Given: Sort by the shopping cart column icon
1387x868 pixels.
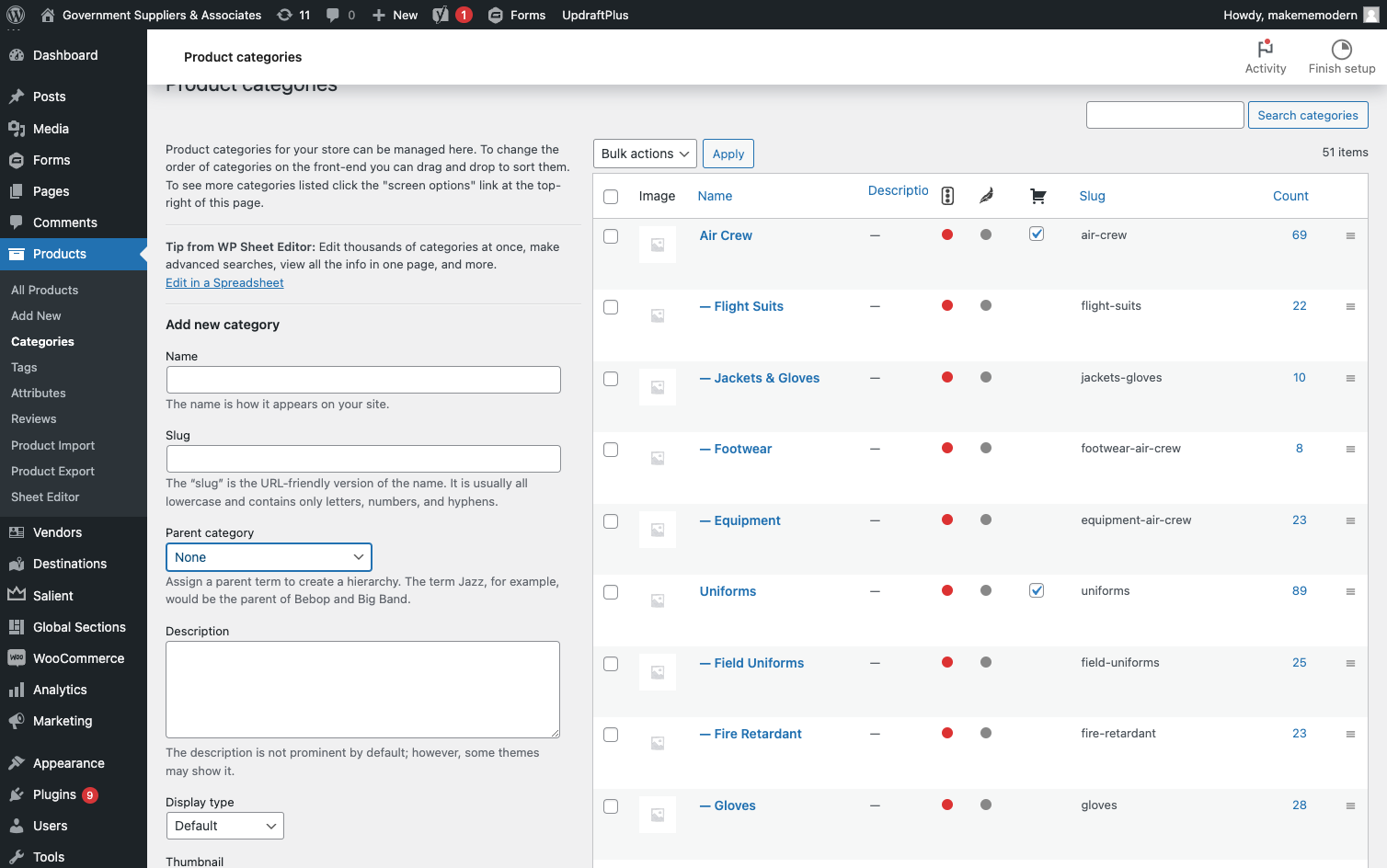Looking at the screenshot, I should coord(1037,196).
